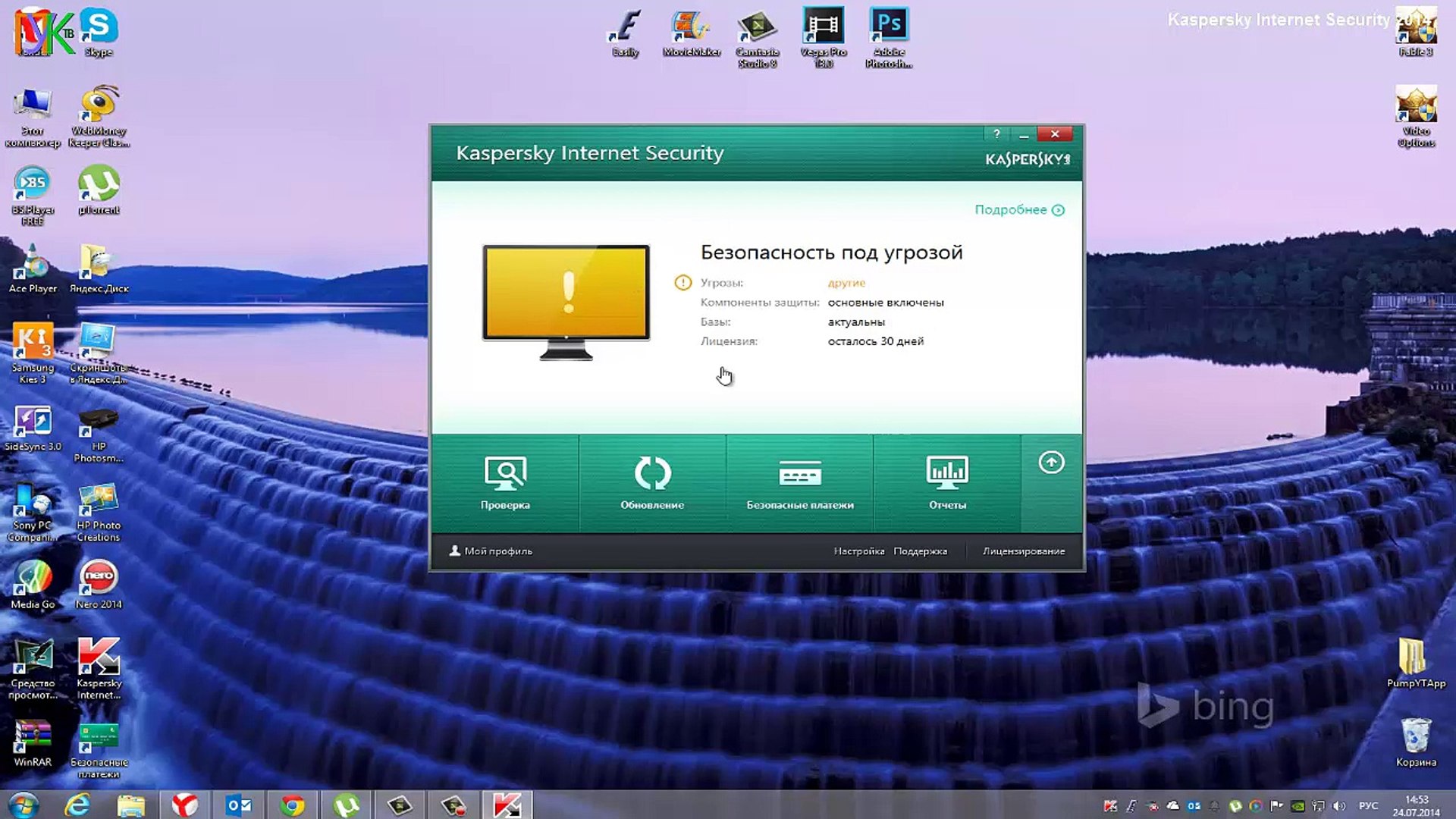1456x819 pixels.
Task: Open Яндекс.Диск desktop folder
Action: pos(99,269)
